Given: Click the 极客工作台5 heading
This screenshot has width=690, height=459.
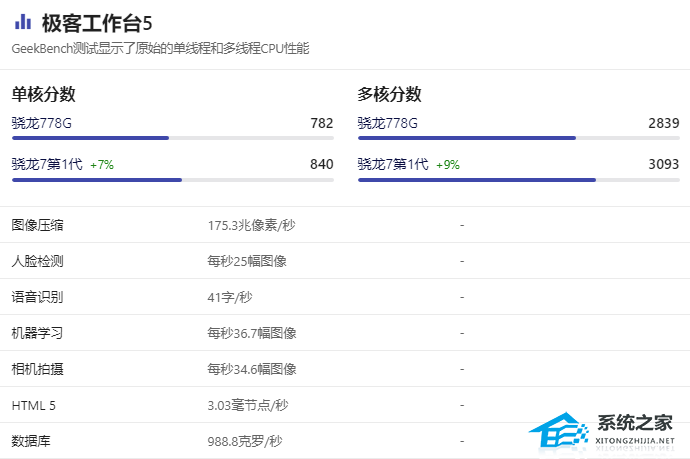Looking at the screenshot, I should pos(97,22).
